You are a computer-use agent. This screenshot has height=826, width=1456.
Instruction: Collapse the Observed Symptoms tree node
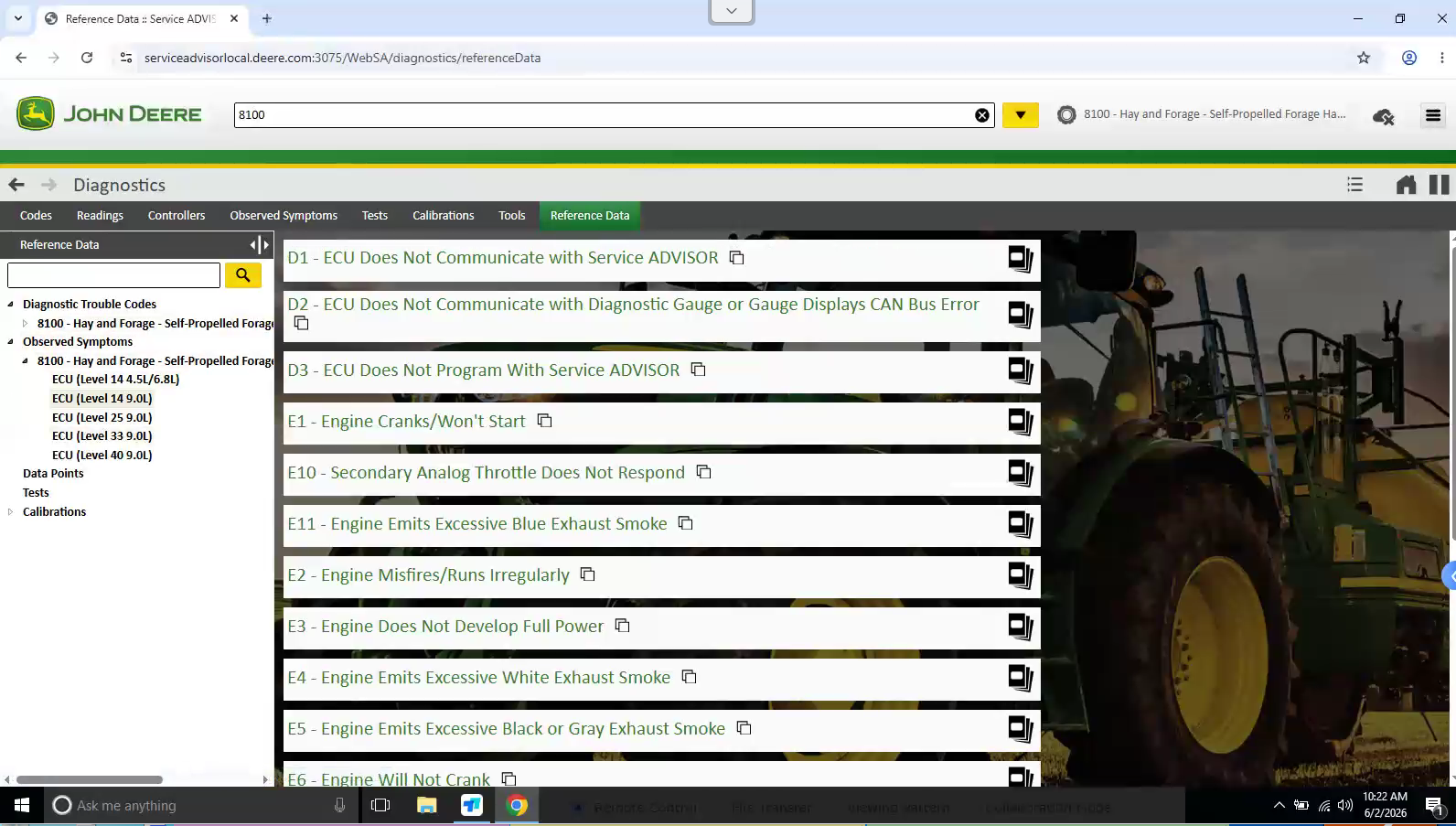[x=11, y=342]
